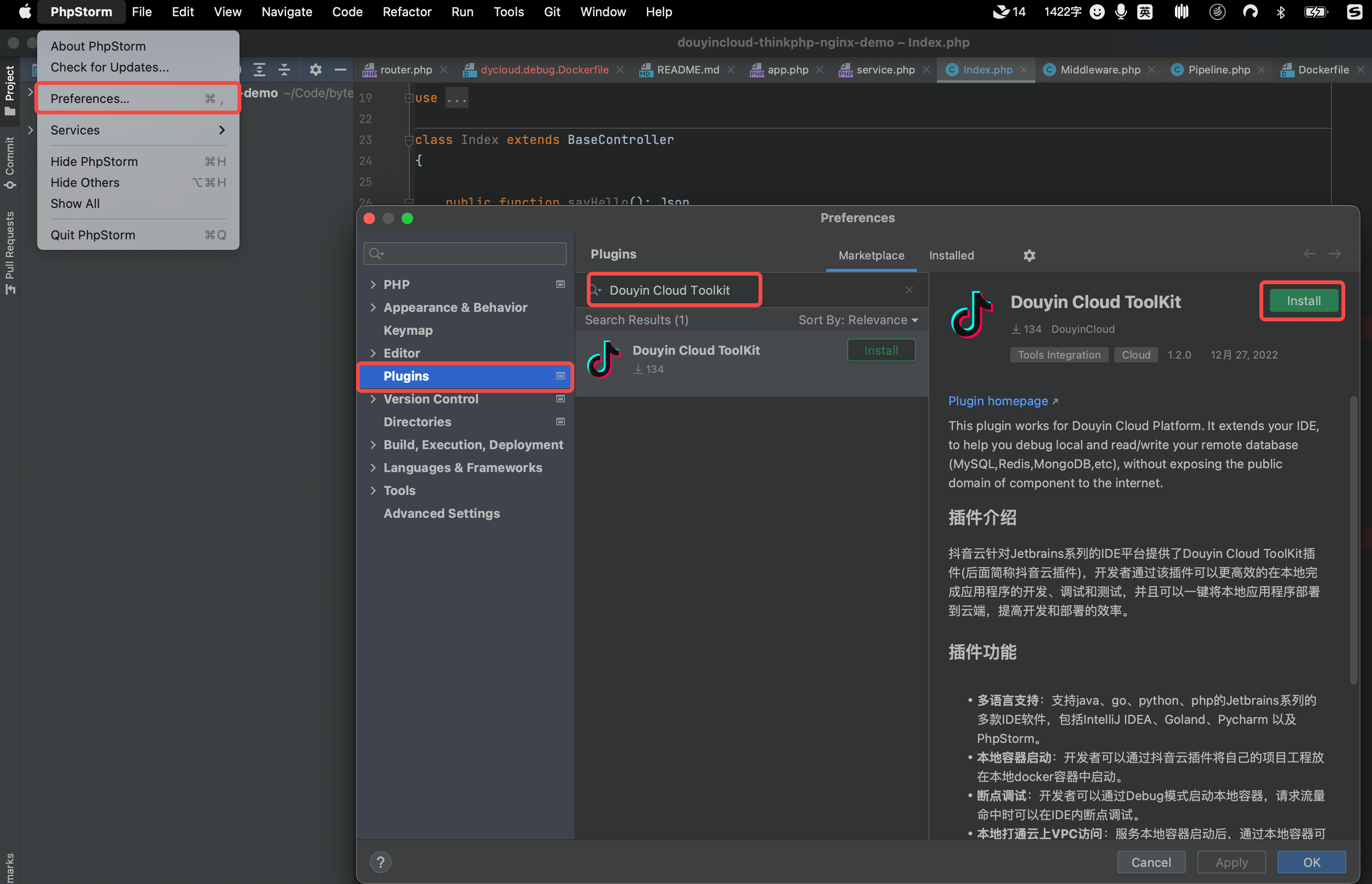The width and height of the screenshot is (1372, 884).
Task: Open the Pull Requests side panel
Action: [x=10, y=253]
